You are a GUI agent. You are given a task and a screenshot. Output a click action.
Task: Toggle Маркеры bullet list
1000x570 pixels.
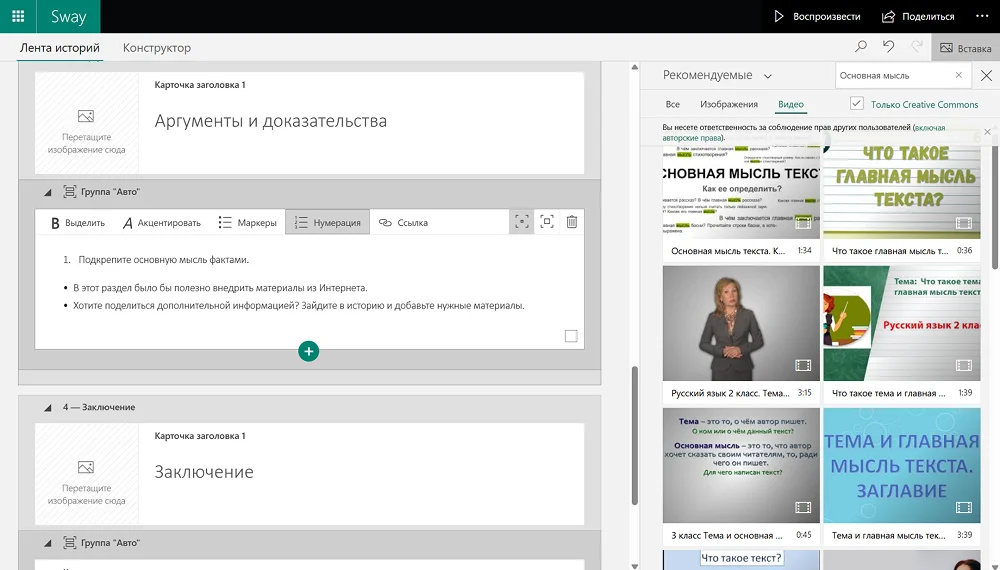pyautogui.click(x=247, y=223)
